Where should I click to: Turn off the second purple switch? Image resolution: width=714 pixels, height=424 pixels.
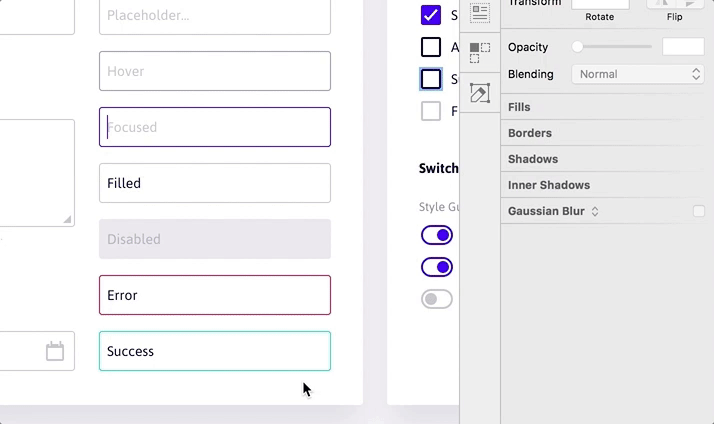point(437,267)
